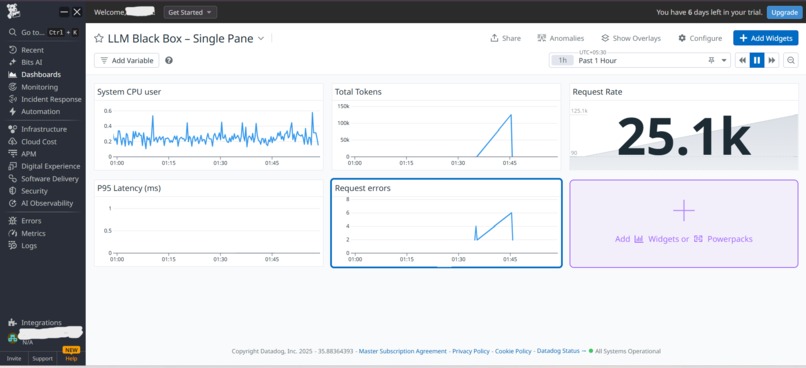Viewport: 806px width, 368px height.
Task: Step the time range backward
Action: tap(742, 60)
